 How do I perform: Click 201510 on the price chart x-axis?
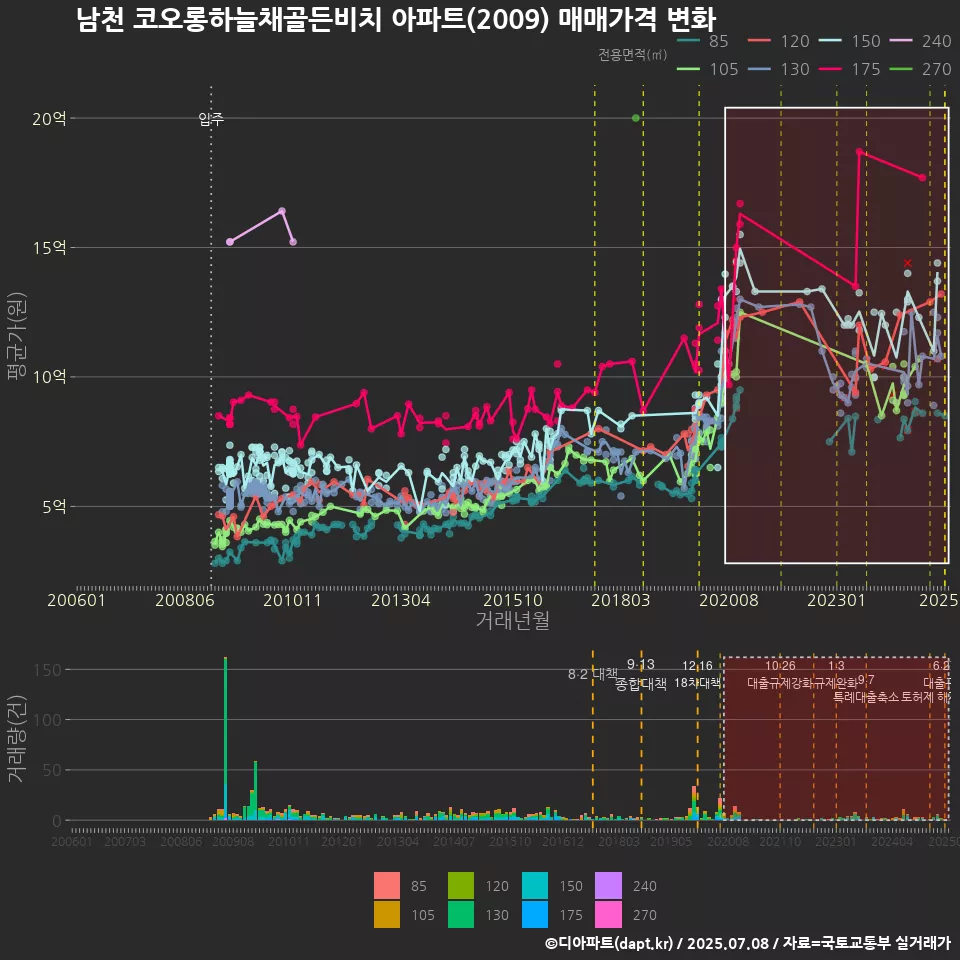pos(513,600)
